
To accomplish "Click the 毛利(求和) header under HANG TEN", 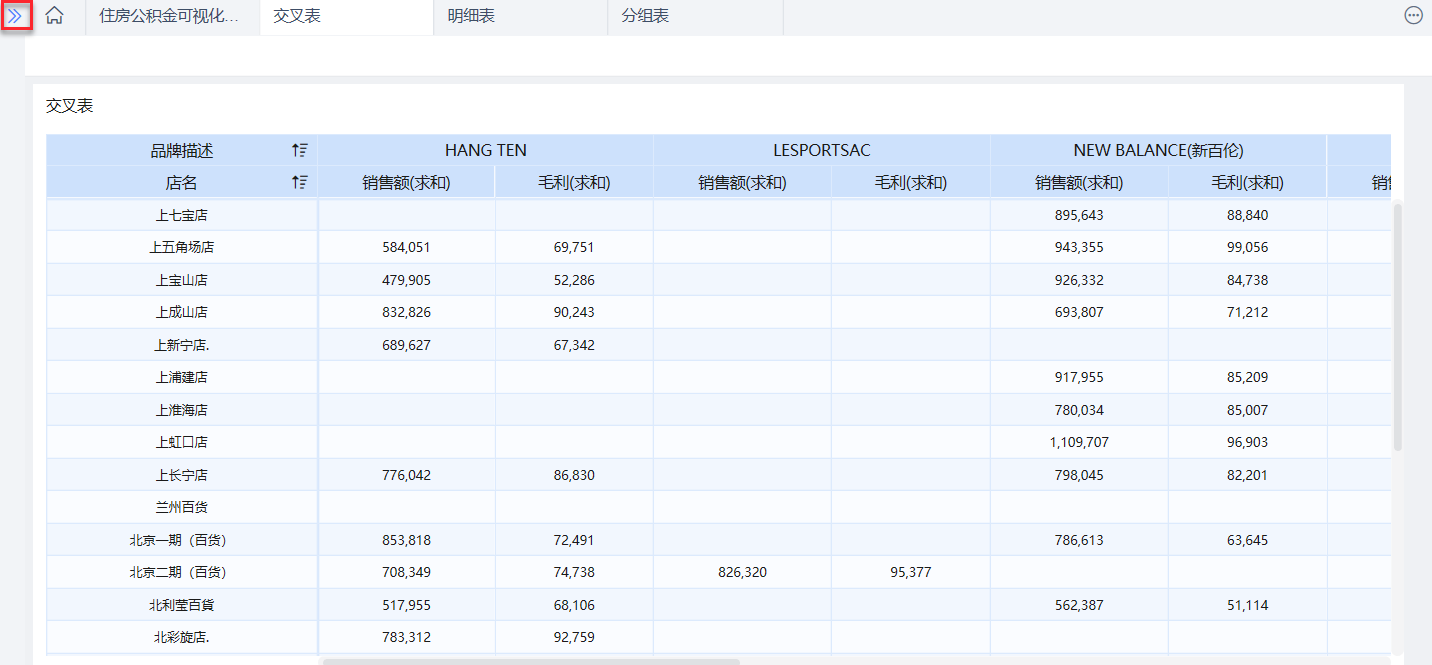I will (x=574, y=183).
